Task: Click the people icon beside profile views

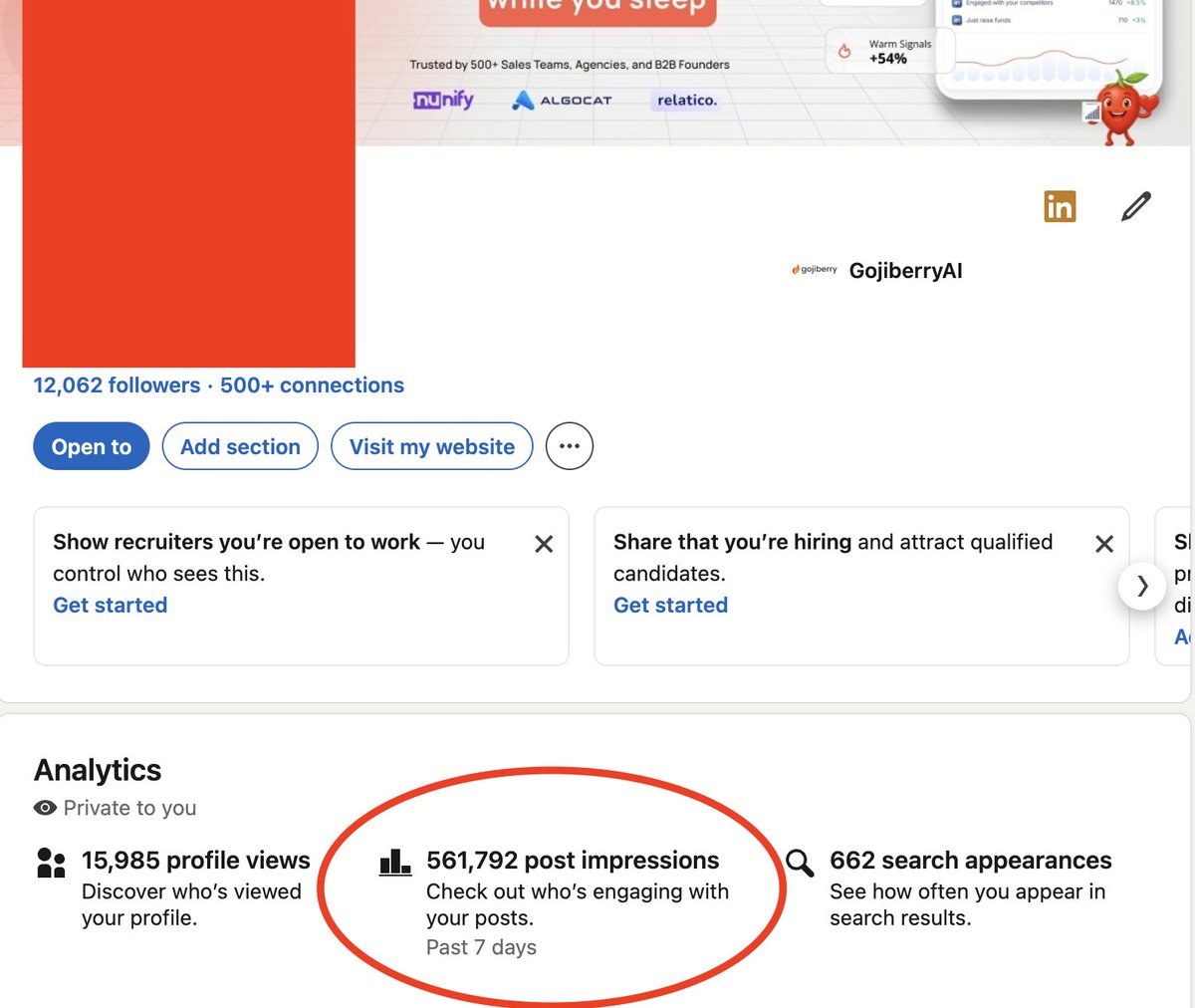Action: coord(51,863)
